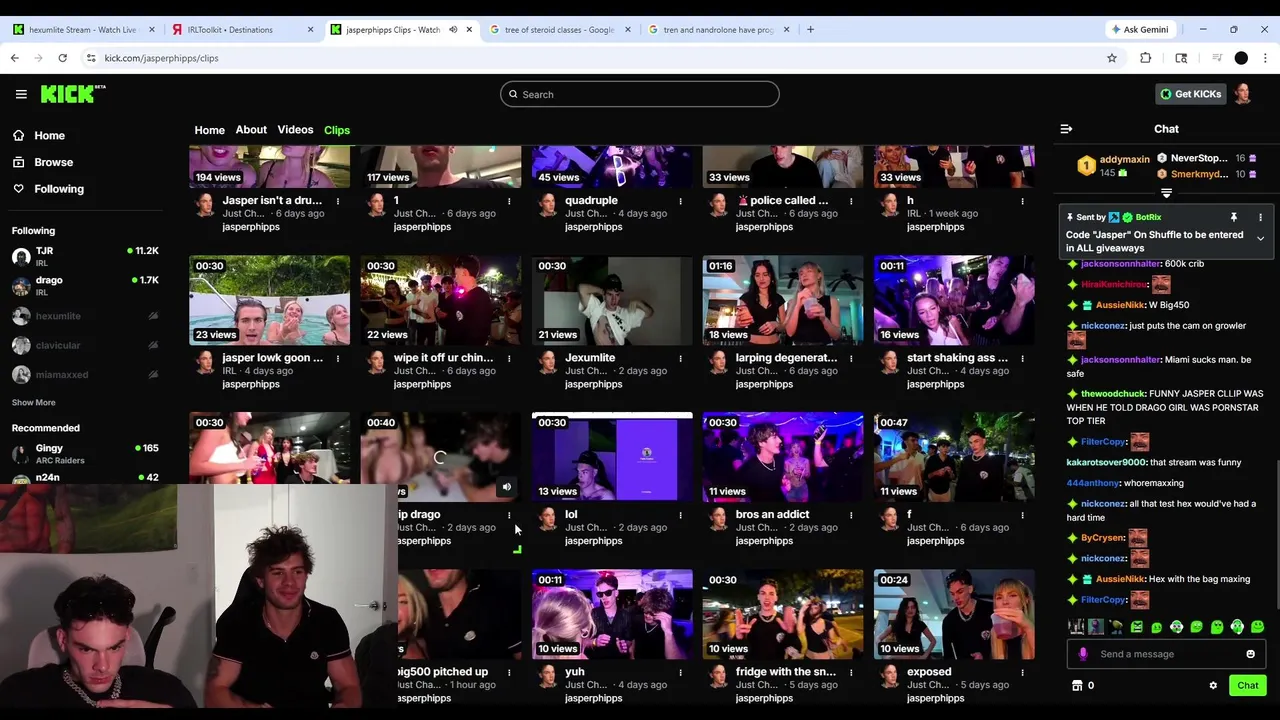The width and height of the screenshot is (1280, 720).
Task: Collapse the chat panel arrow icon
Action: (x=1066, y=129)
